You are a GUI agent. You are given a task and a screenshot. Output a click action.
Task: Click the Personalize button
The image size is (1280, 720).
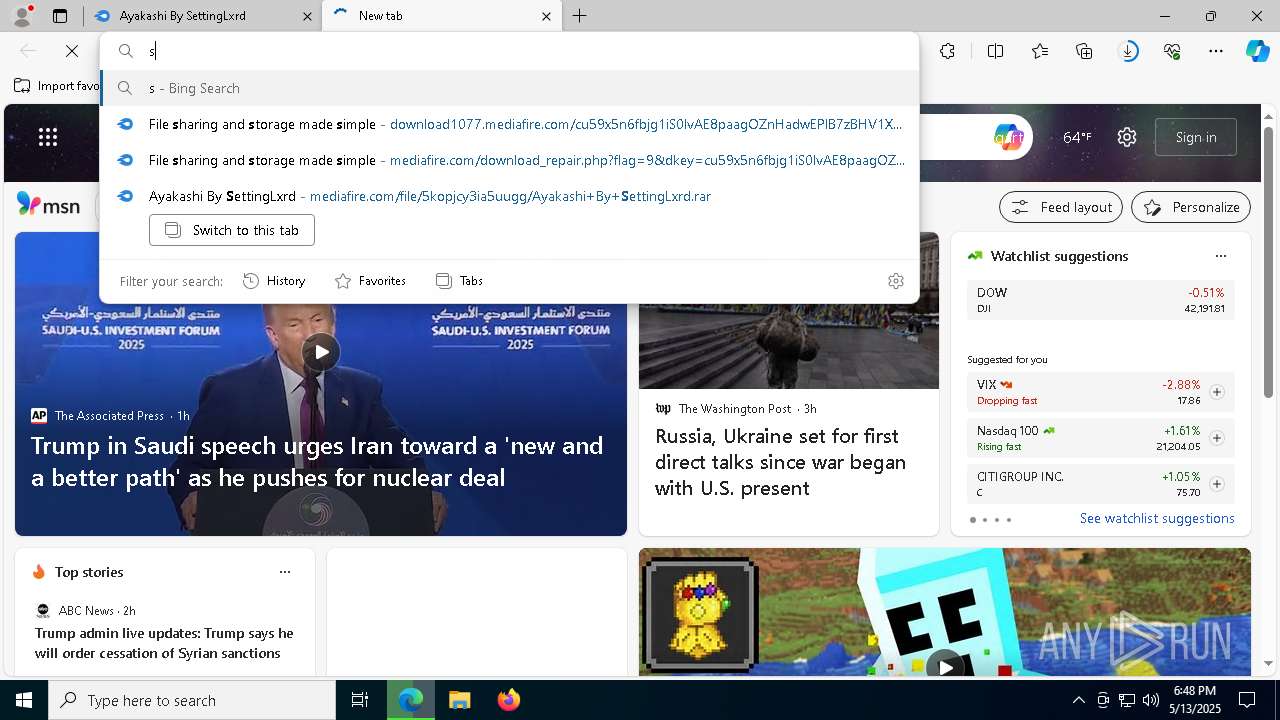(1191, 207)
